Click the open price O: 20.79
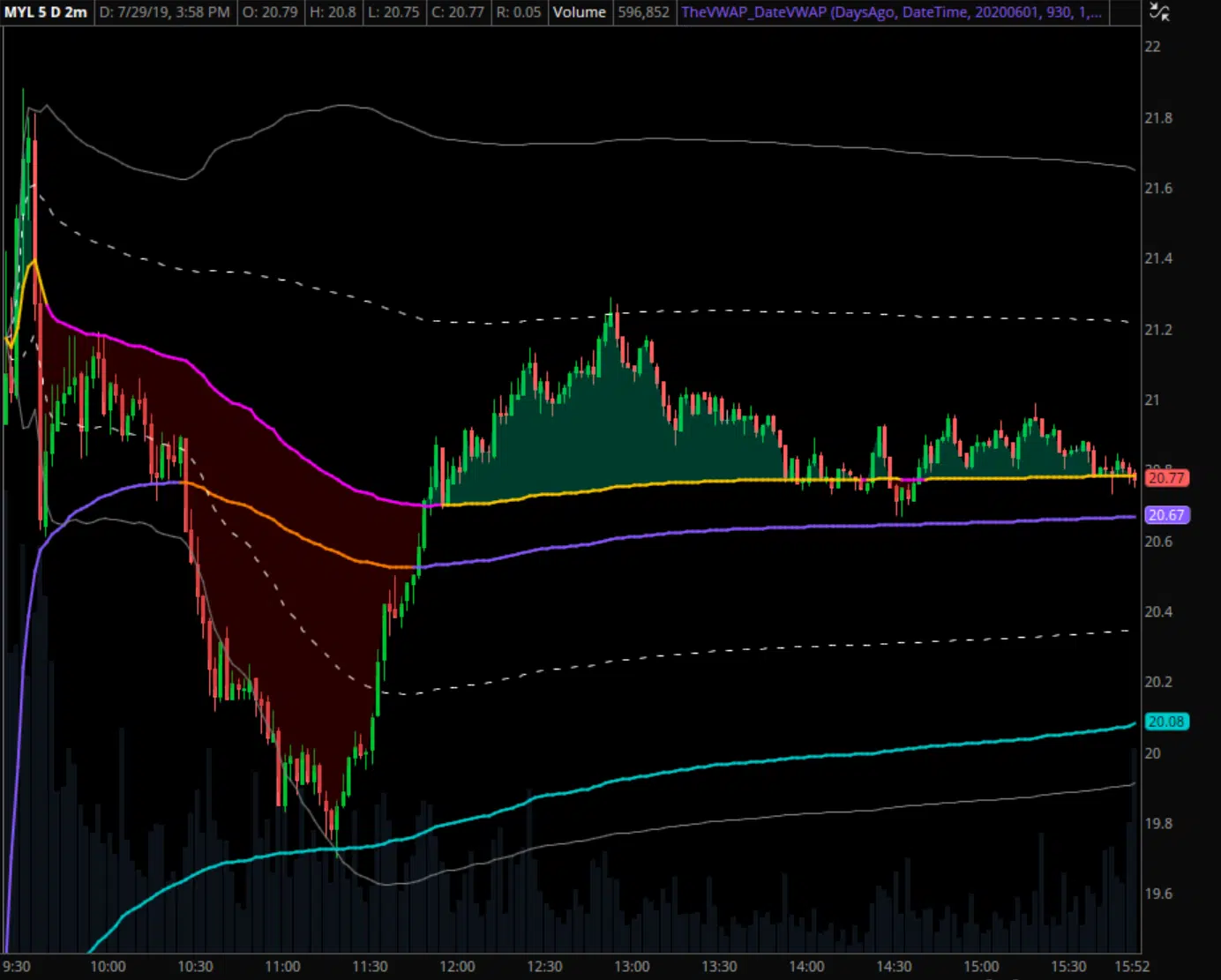Viewport: 1221px width, 980px height. pos(269,12)
